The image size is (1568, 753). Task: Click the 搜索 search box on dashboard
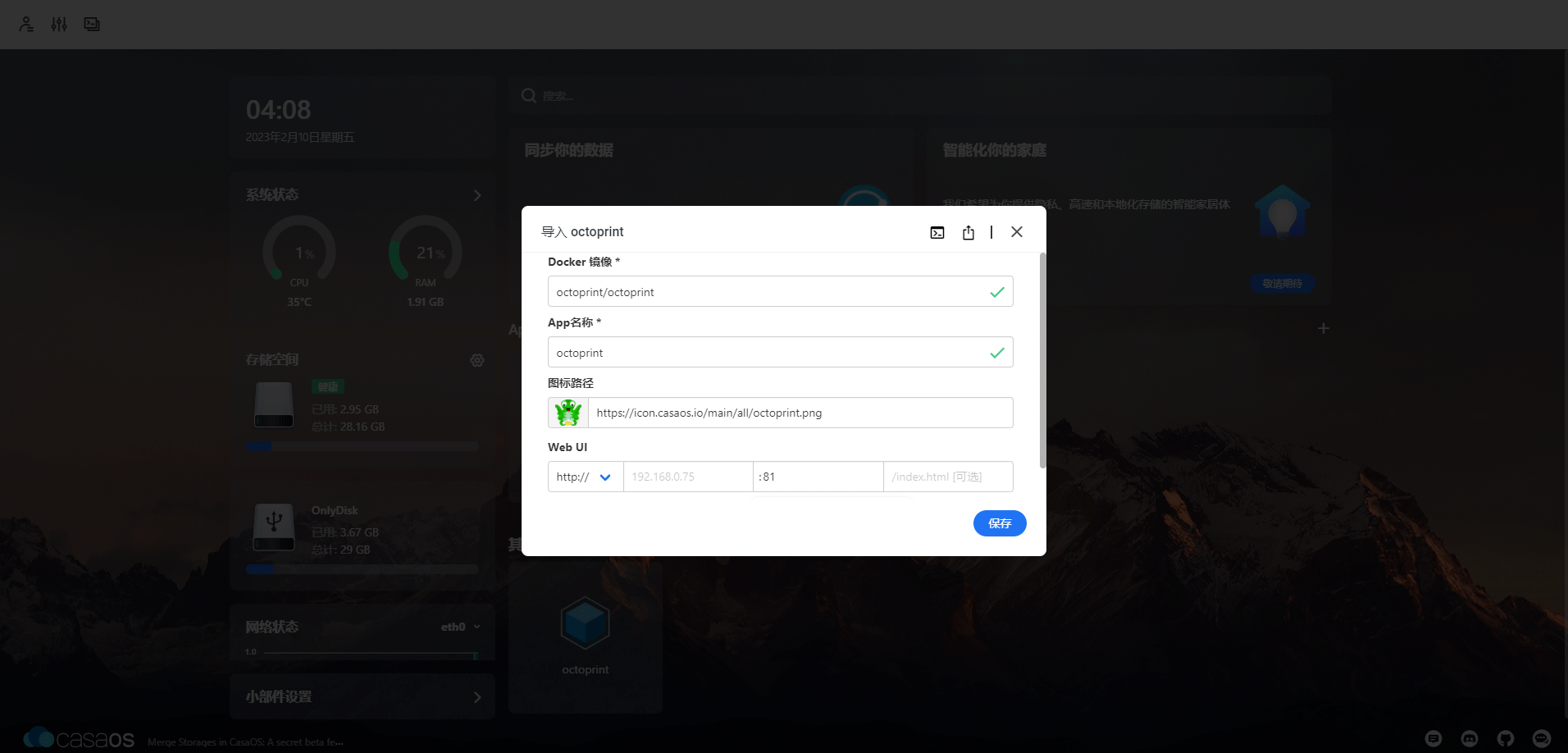pyautogui.click(x=918, y=96)
